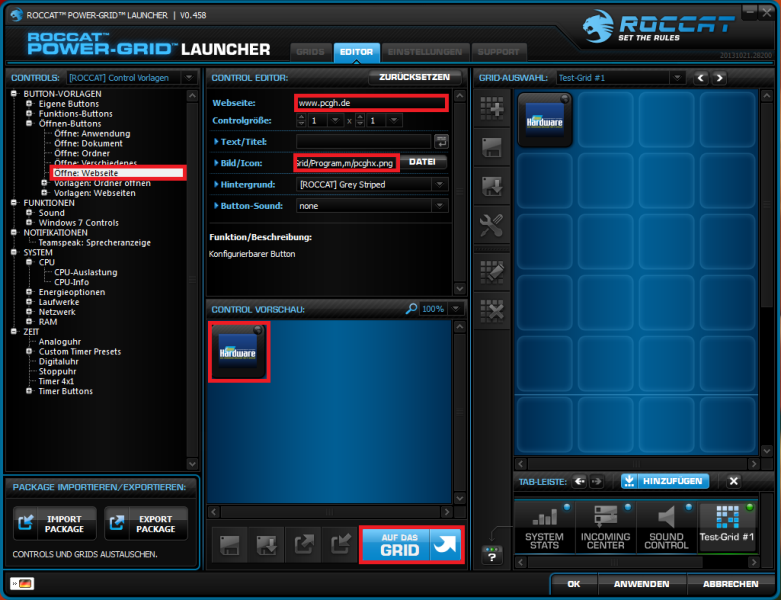781x600 pixels.
Task: Select the Hardware button on the grid
Action: [544, 120]
